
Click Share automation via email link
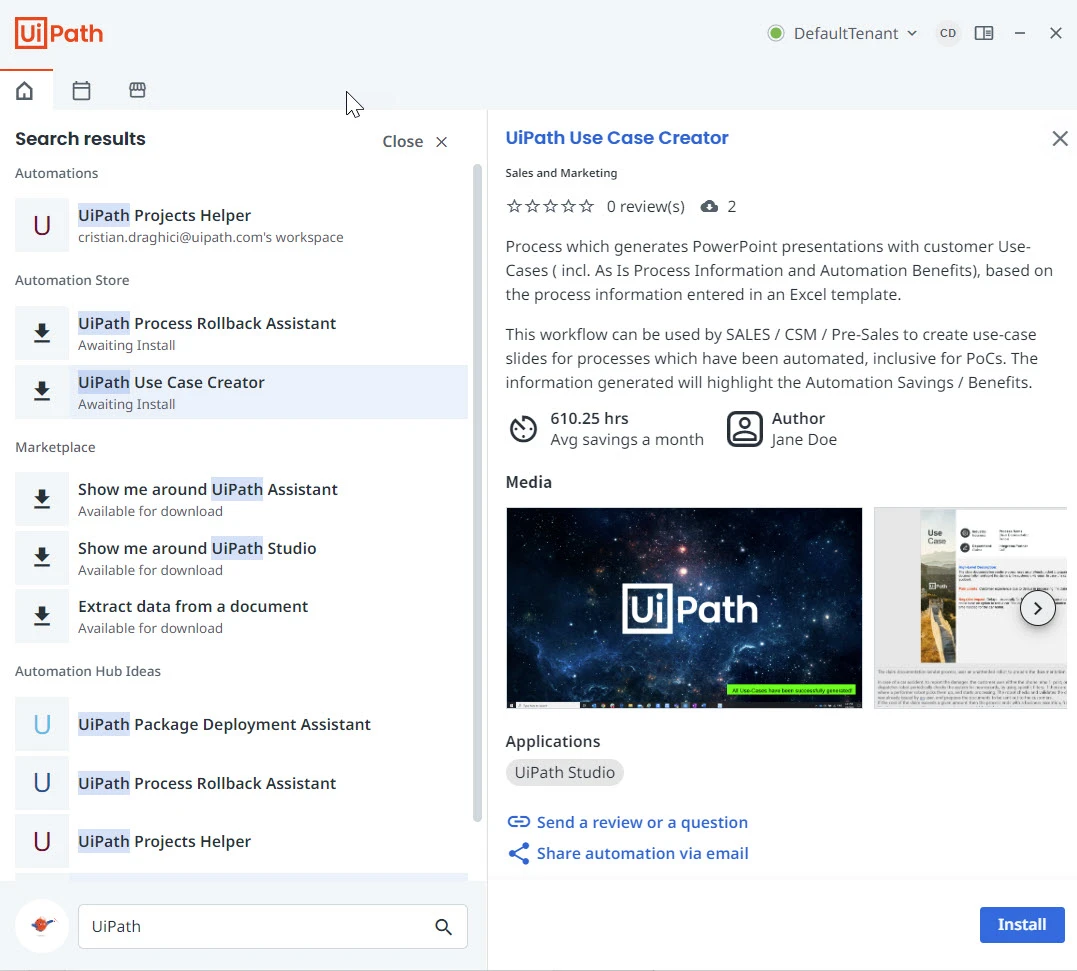[628, 853]
